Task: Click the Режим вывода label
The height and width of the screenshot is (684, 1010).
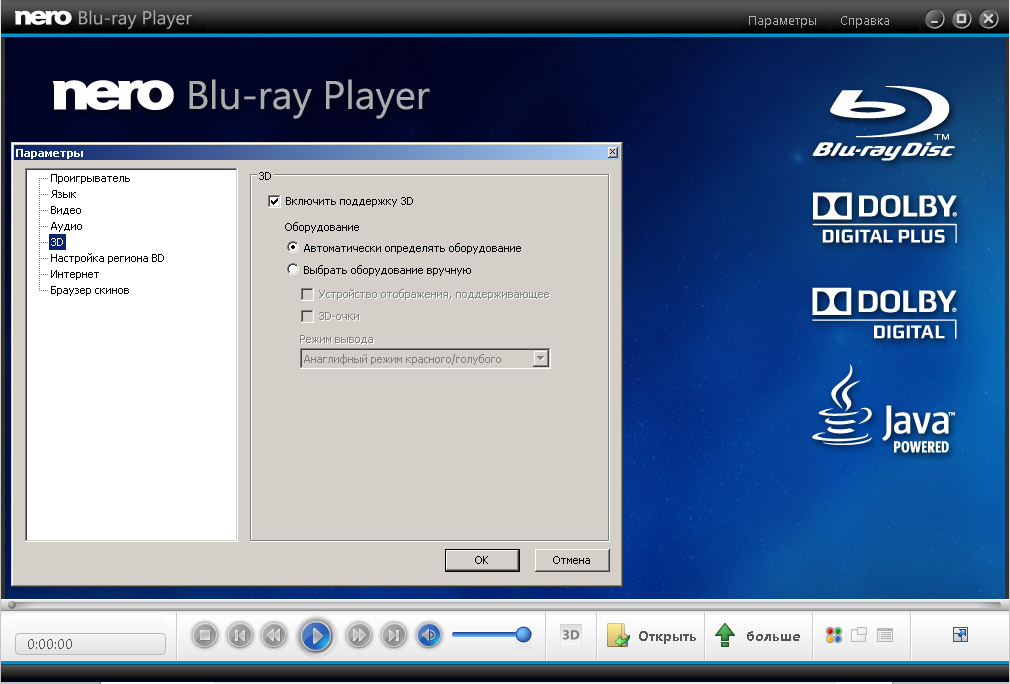Action: [x=336, y=339]
